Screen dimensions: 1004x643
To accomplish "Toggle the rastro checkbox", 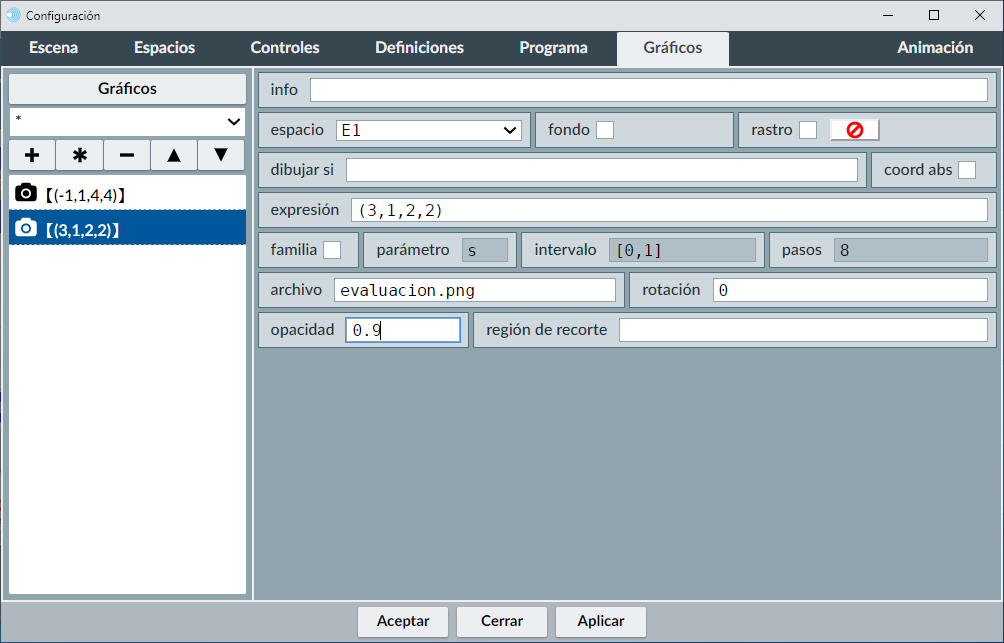I will pyautogui.click(x=808, y=130).
